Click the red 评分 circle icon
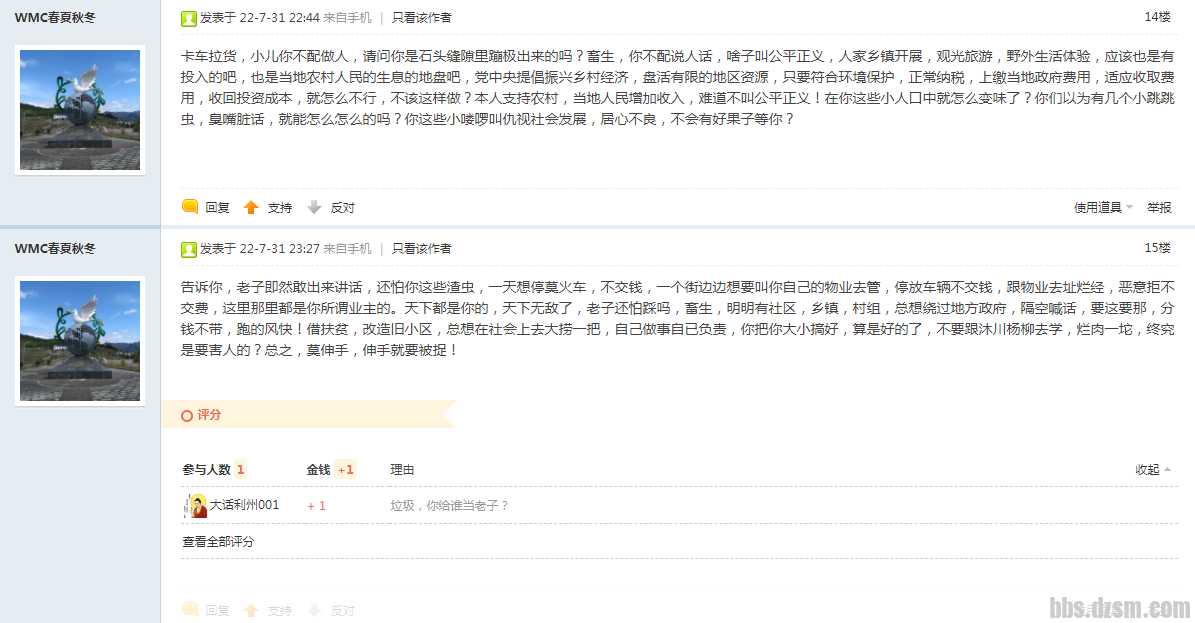The height and width of the screenshot is (623, 1195). click(x=187, y=416)
